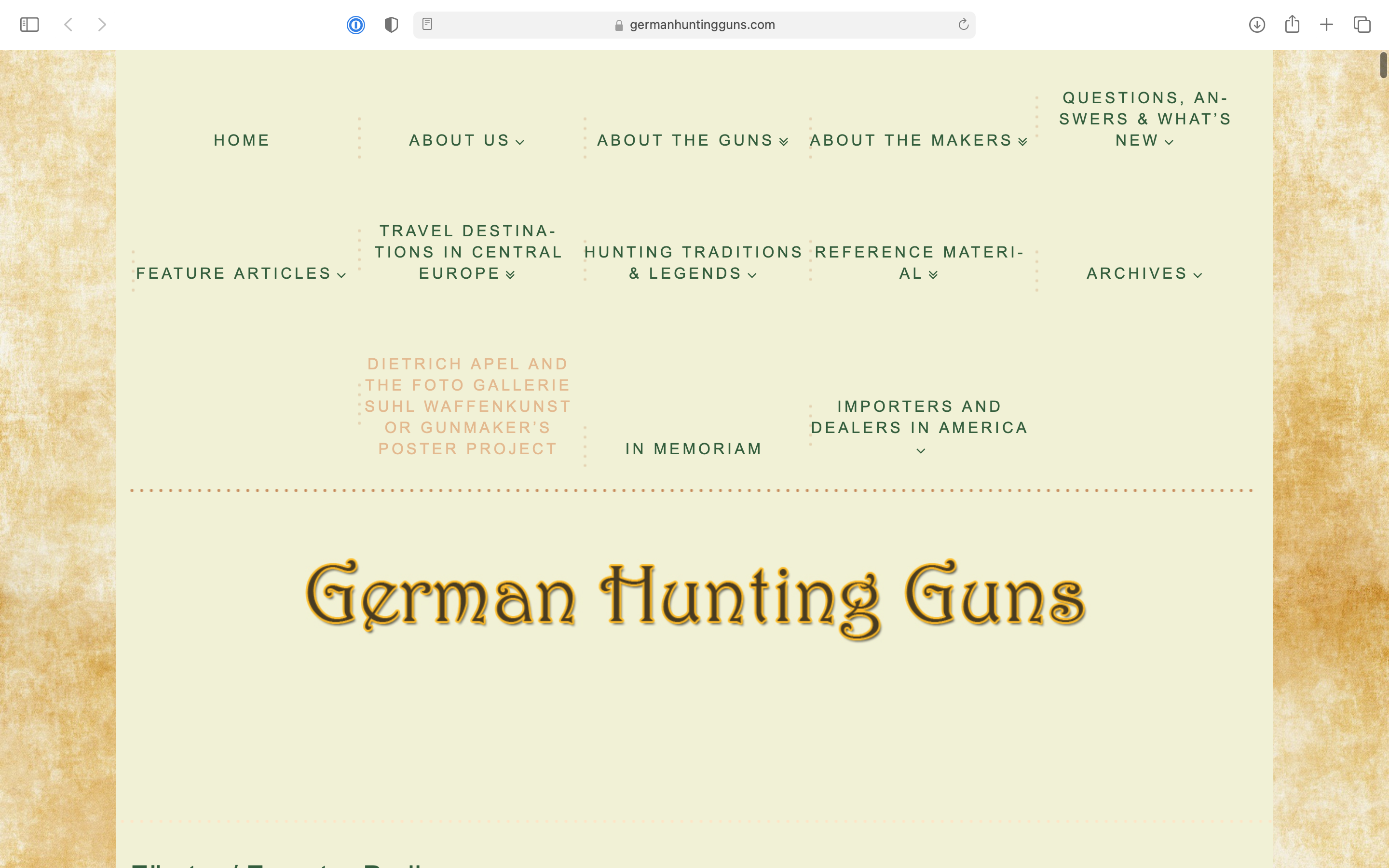
Task: Click the germanhuntingguns.com address bar
Action: tap(701, 25)
